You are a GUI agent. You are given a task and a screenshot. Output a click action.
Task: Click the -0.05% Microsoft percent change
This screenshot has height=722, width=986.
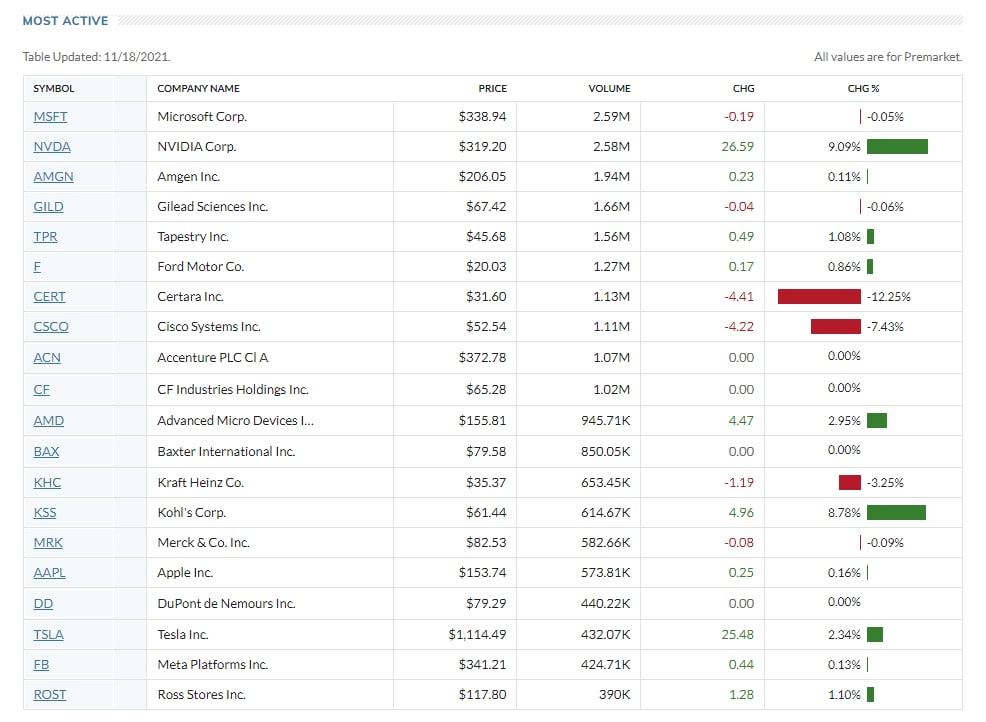point(885,116)
